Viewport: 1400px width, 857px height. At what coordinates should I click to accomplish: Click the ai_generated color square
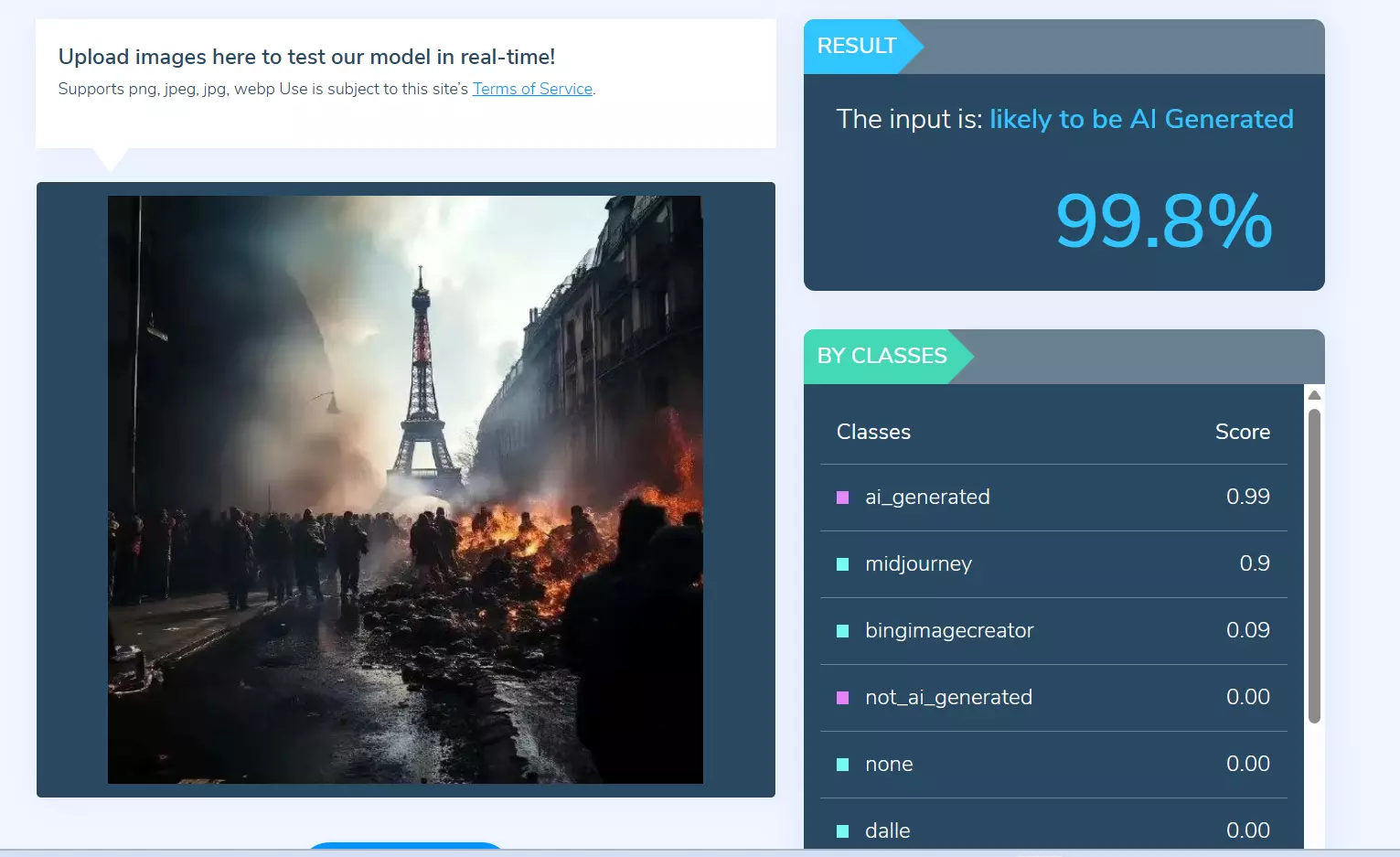843,498
